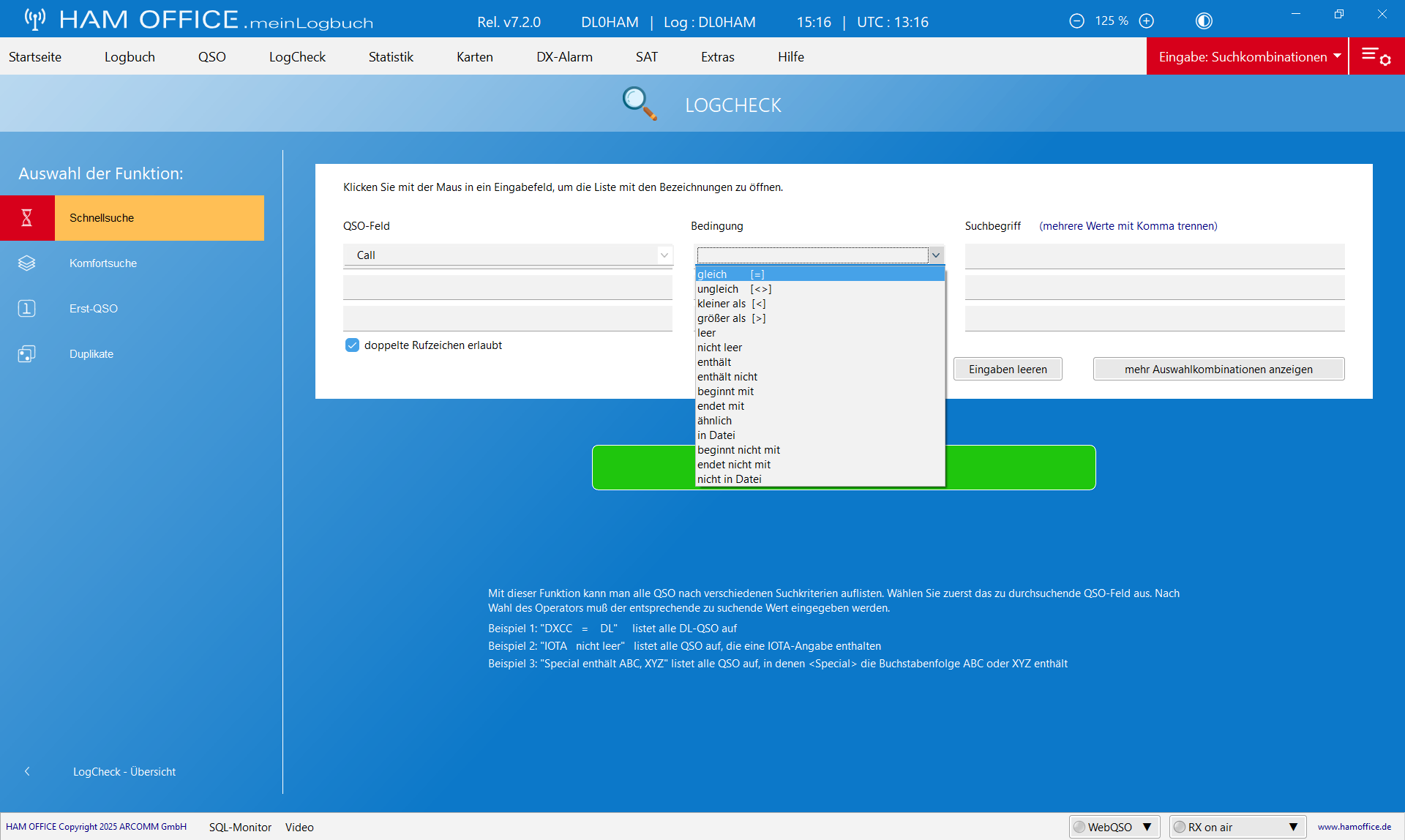This screenshot has height=840, width=1405.
Task: Open the Hilfe menu
Action: click(791, 56)
